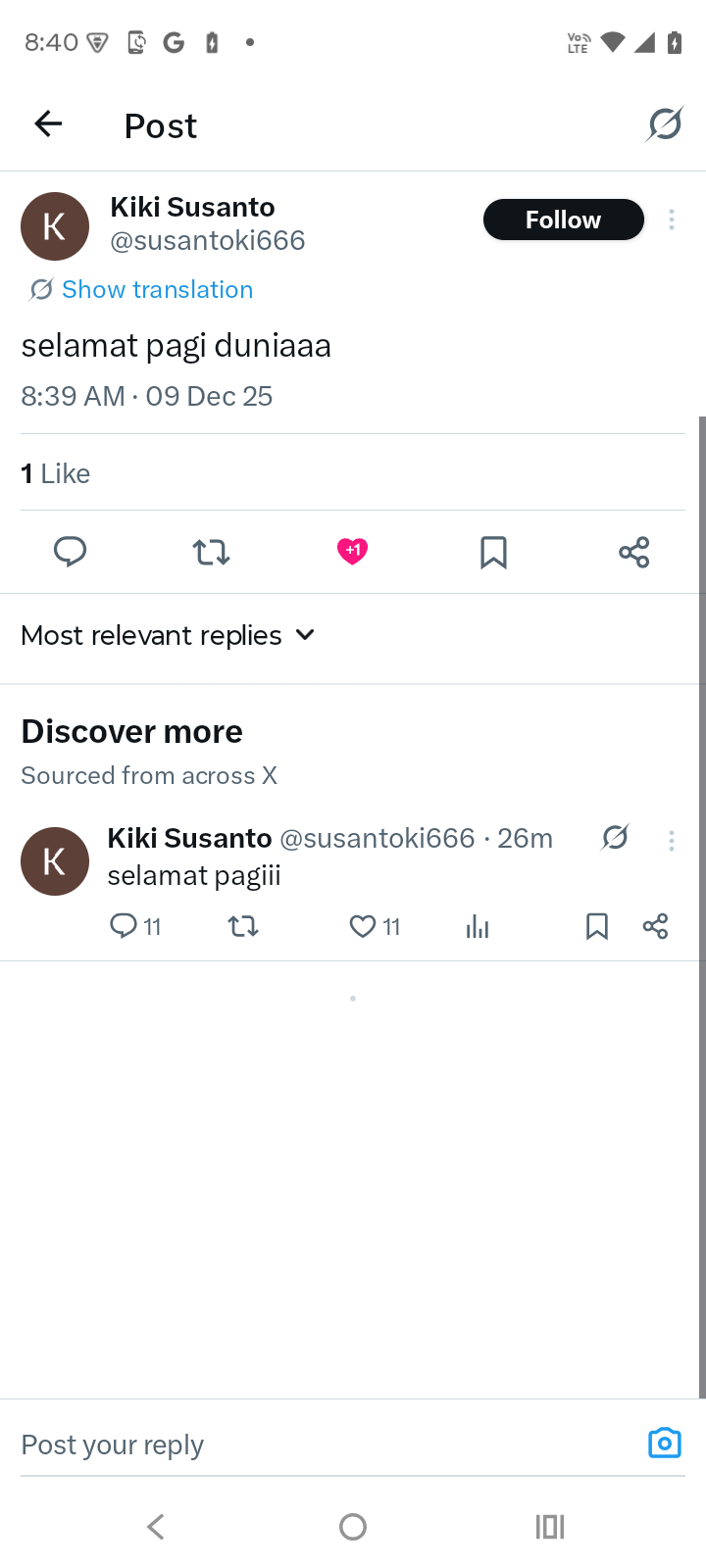Viewport: 706px width, 1568px height.
Task: Unlike the main post with pink heart
Action: point(352,551)
